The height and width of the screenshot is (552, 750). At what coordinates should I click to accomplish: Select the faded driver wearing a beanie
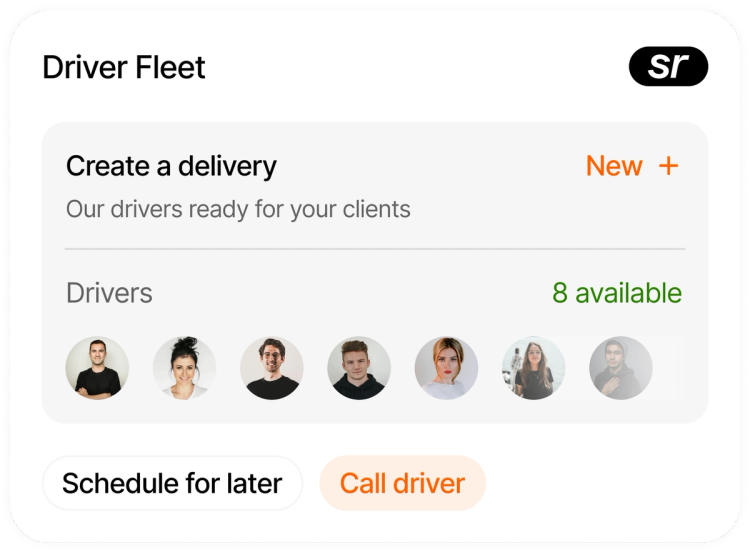pos(621,368)
